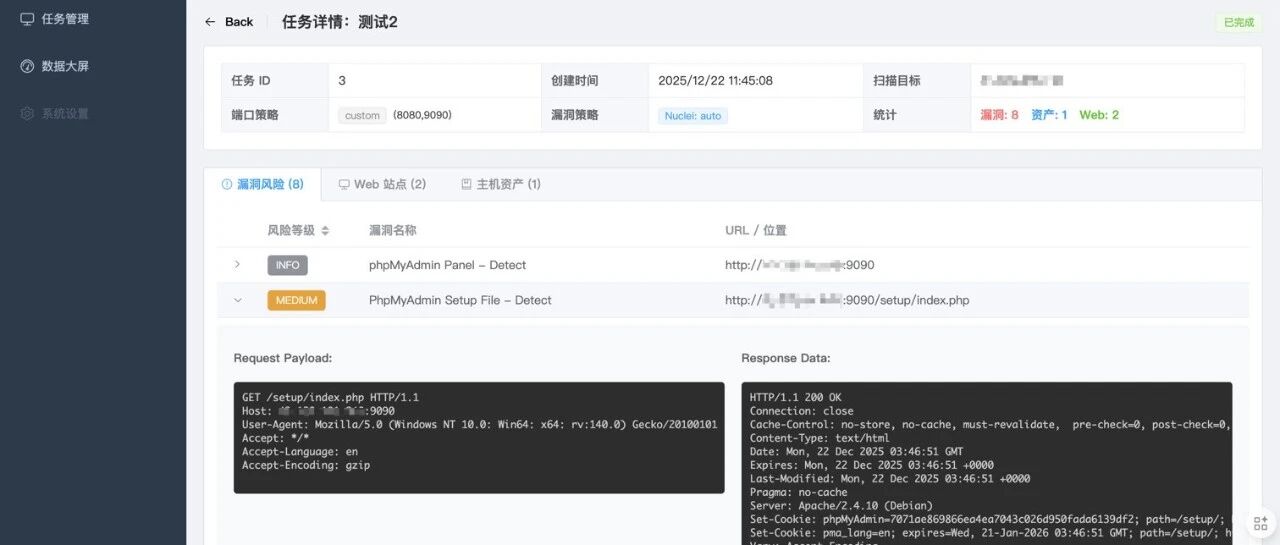
Task: Click the custom port strategy tag
Action: click(x=362, y=116)
